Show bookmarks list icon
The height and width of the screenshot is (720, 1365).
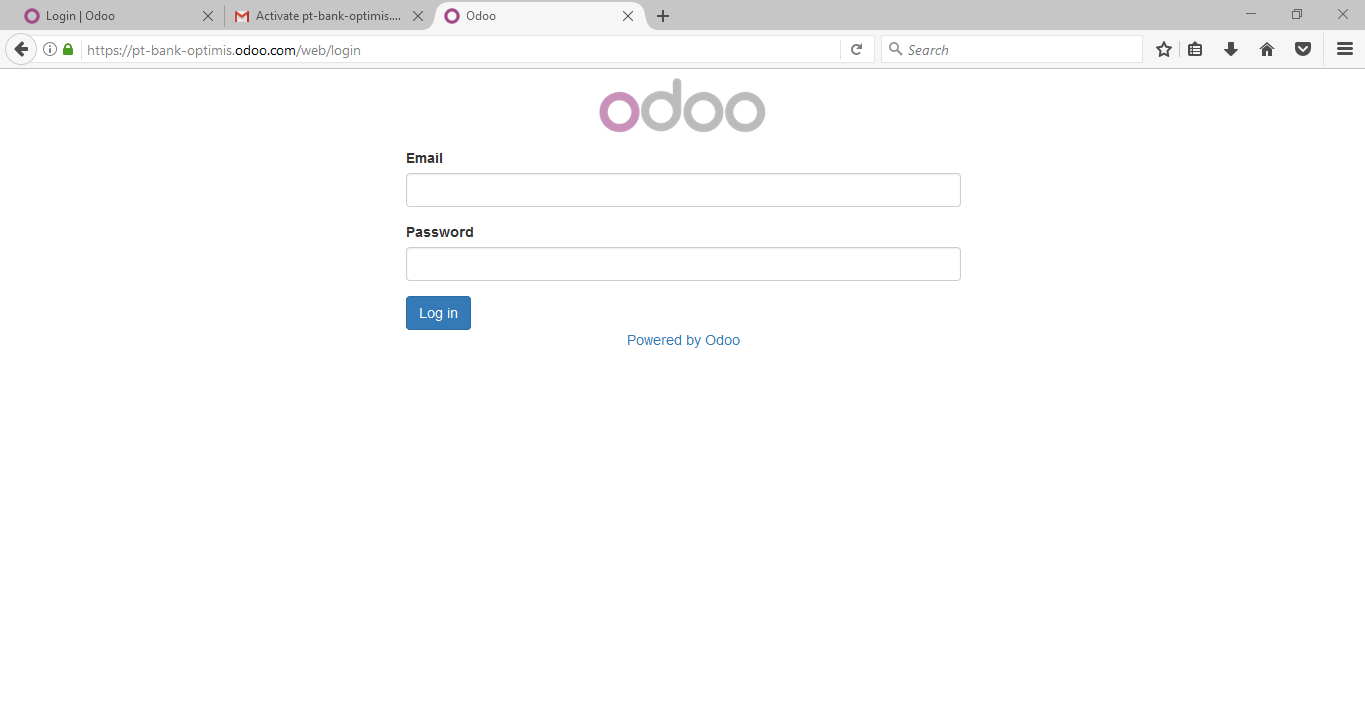[x=1195, y=49]
